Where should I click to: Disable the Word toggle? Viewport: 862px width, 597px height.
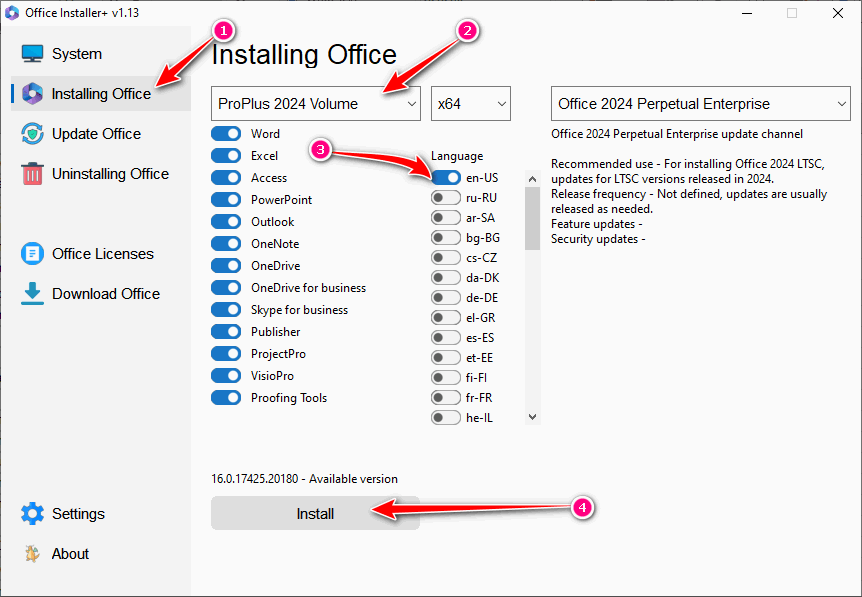pyautogui.click(x=226, y=134)
